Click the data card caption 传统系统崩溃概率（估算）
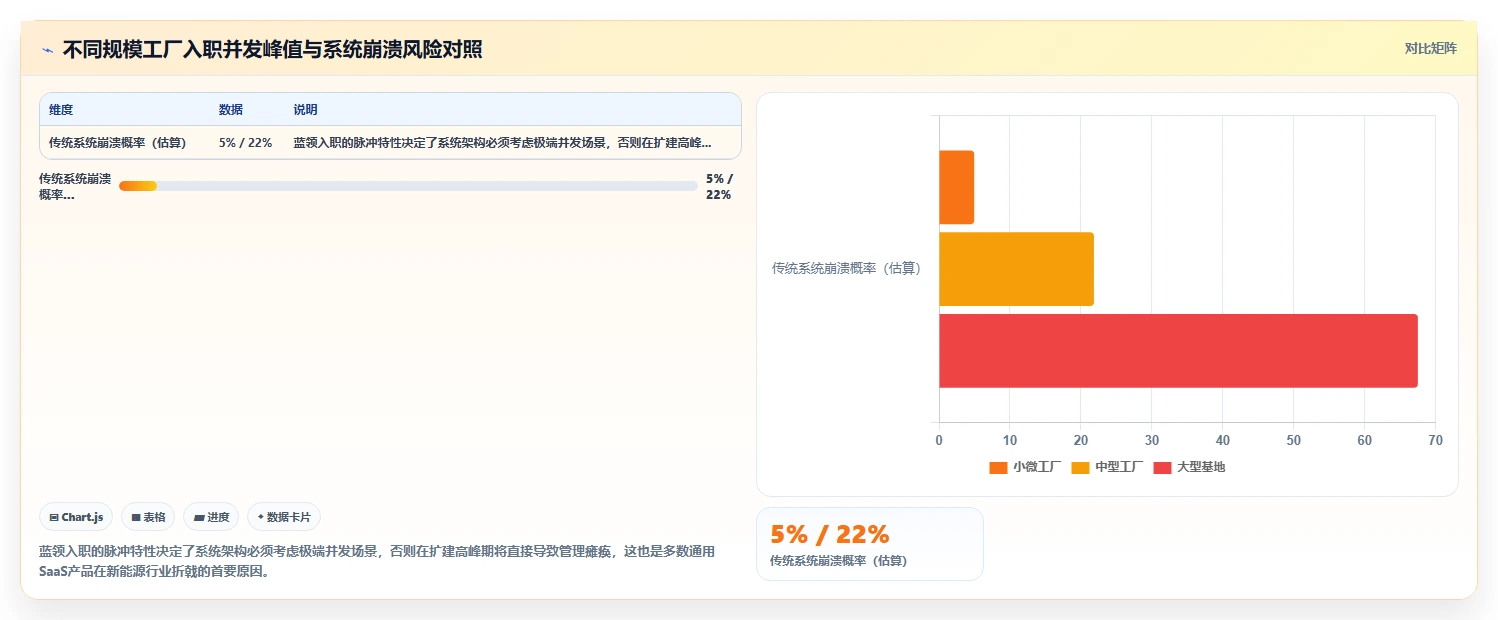 click(838, 561)
